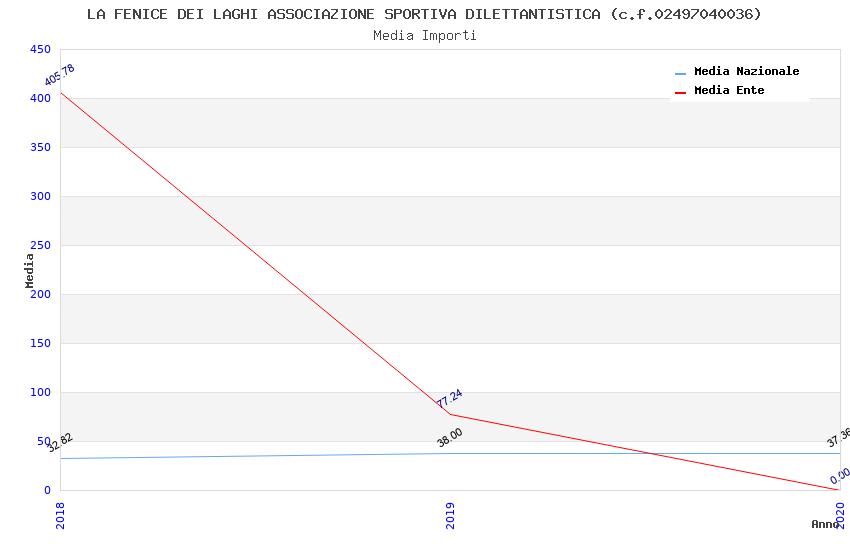Click the 300 y-axis tick label
Image resolution: width=850 pixels, height=550 pixels.
pyautogui.click(x=40, y=196)
